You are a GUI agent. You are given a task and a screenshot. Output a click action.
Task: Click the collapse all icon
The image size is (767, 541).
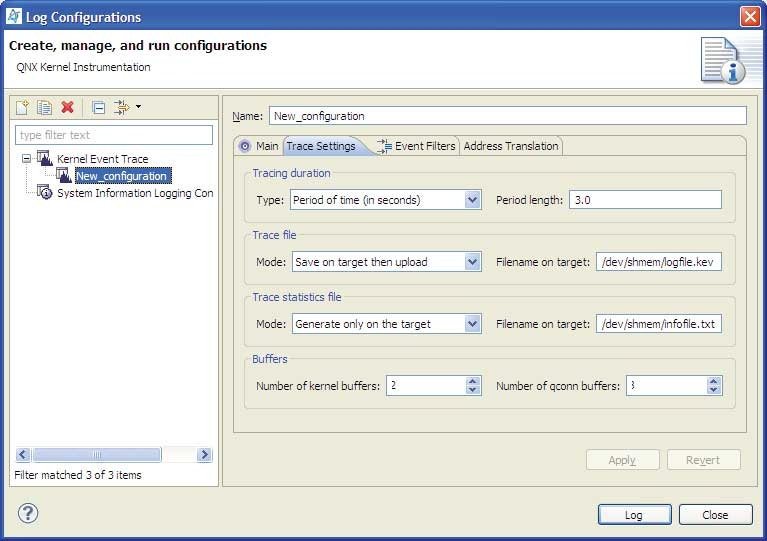click(x=98, y=107)
